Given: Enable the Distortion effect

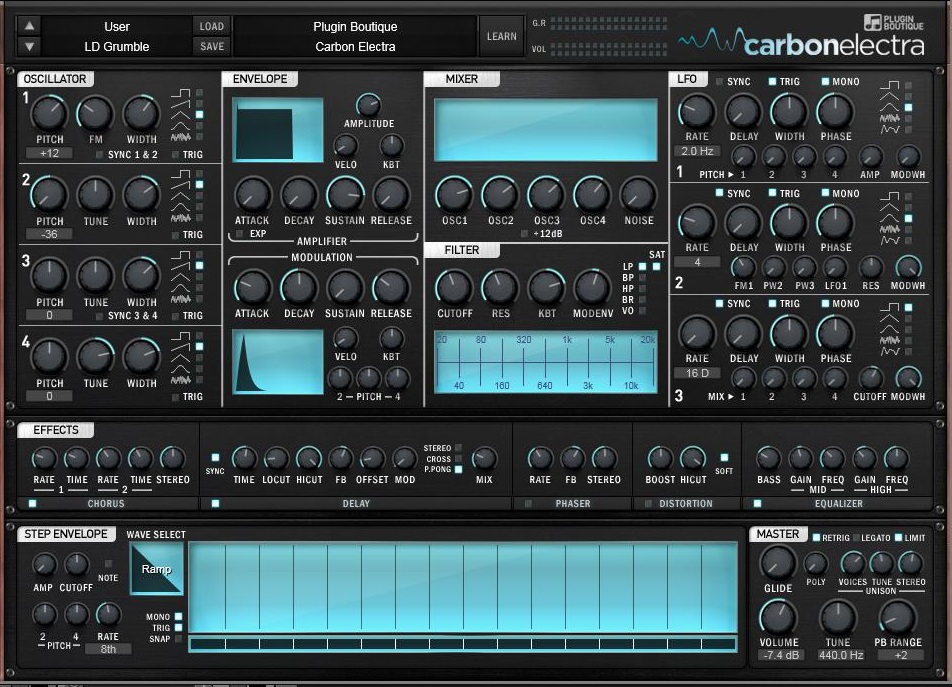Looking at the screenshot, I should pos(648,503).
